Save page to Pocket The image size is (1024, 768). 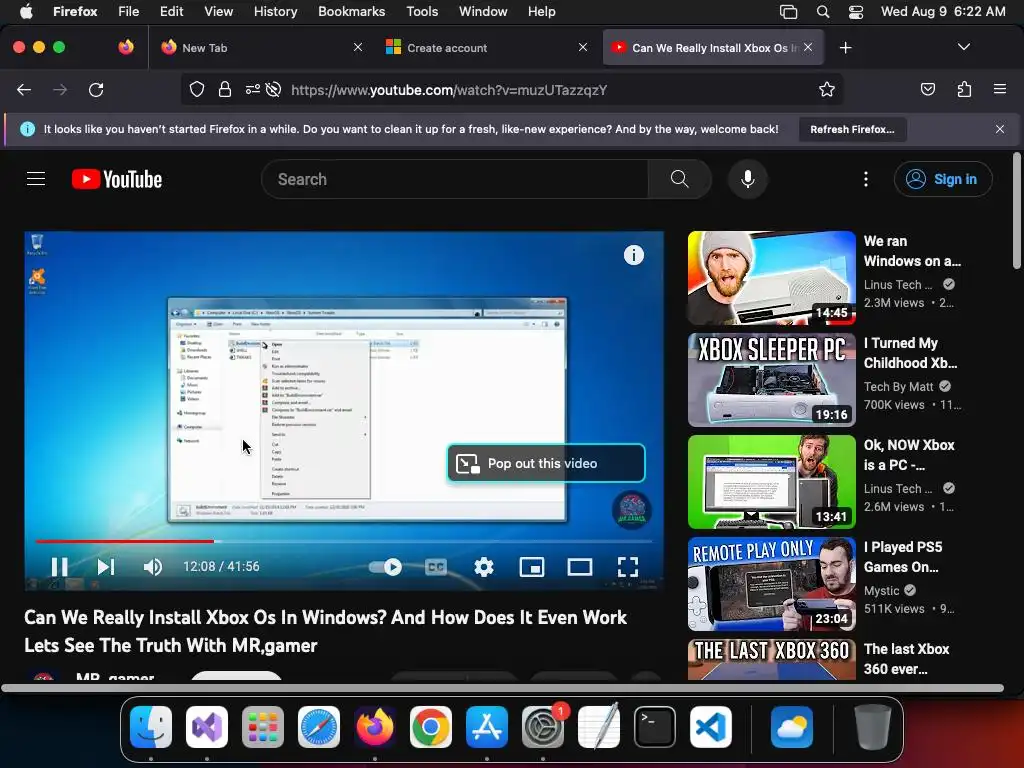click(928, 89)
